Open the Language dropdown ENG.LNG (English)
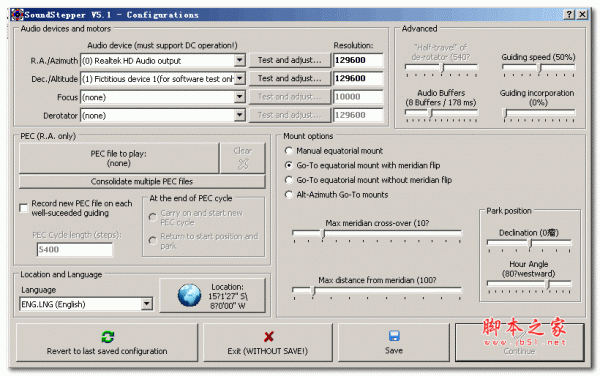 tap(147, 304)
